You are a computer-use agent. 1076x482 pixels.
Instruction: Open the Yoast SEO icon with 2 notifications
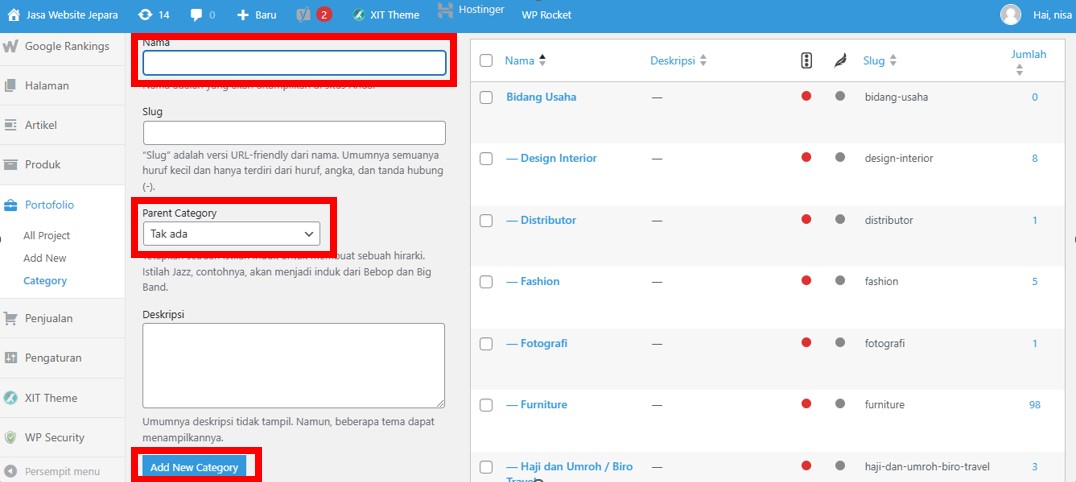[303, 14]
